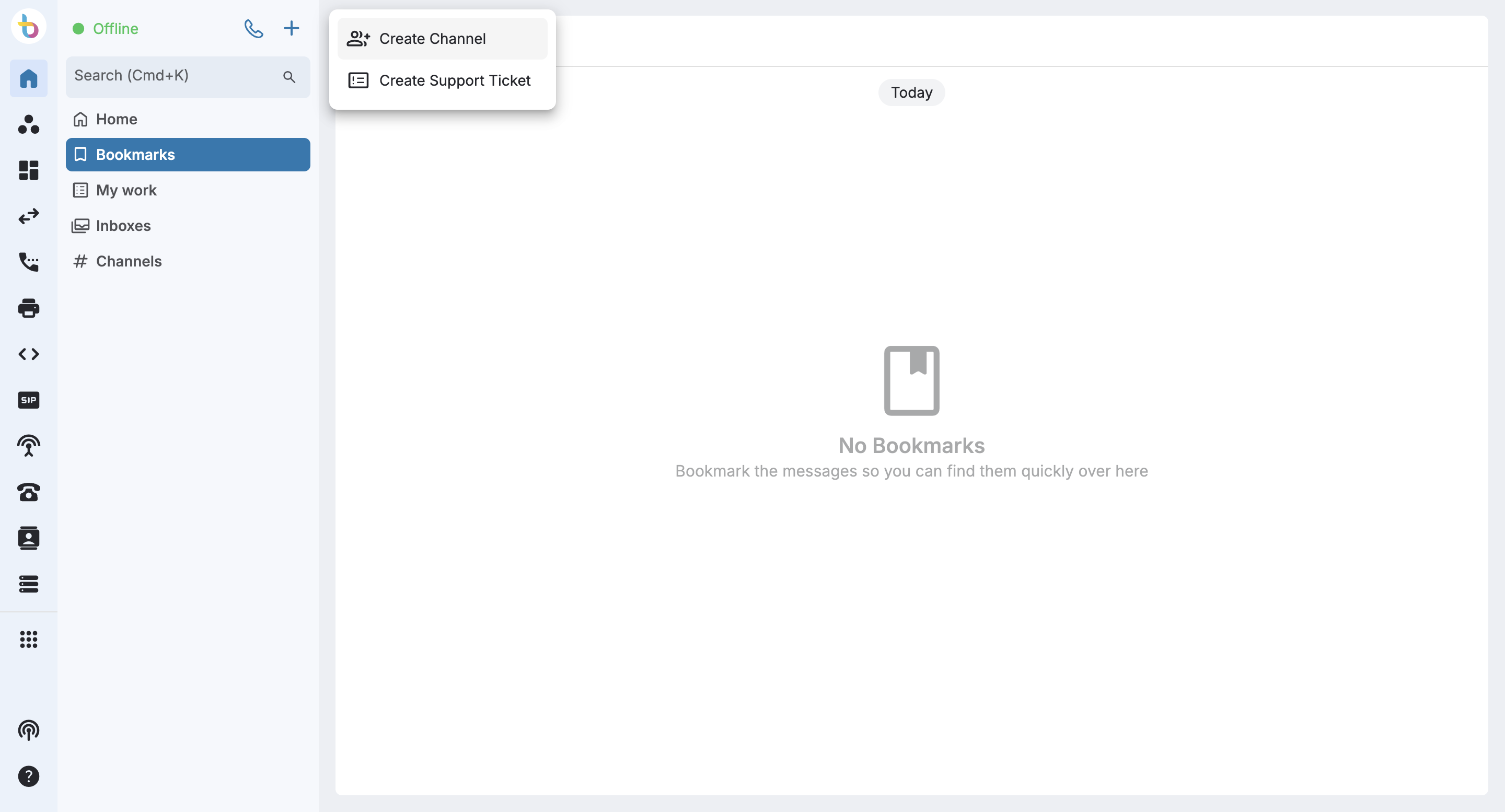Open the podcast signal icon near bottom
The height and width of the screenshot is (812, 1505).
pos(29,730)
